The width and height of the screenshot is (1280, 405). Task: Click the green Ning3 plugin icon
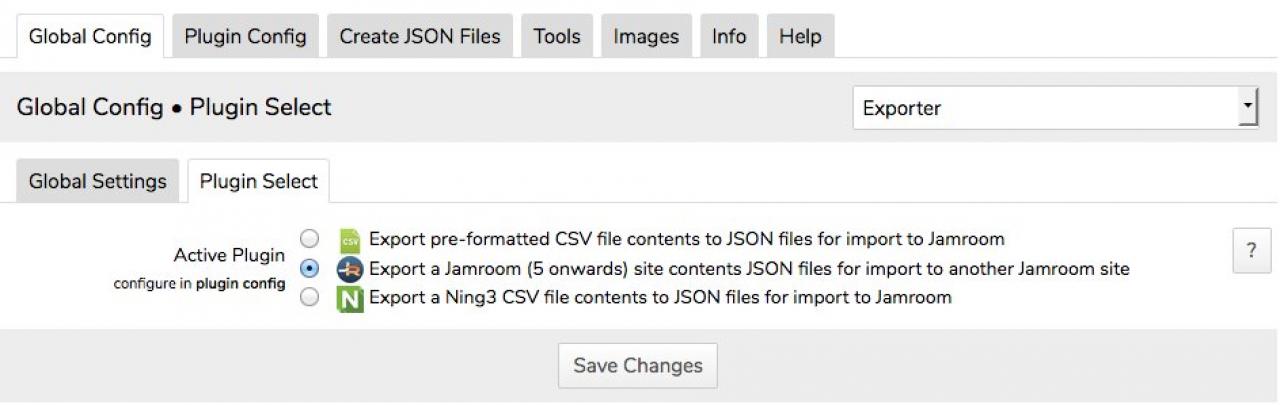(x=350, y=298)
